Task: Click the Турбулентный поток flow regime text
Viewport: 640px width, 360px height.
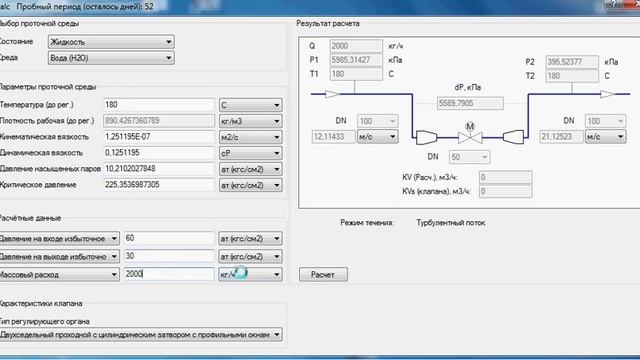Action: 451,223
